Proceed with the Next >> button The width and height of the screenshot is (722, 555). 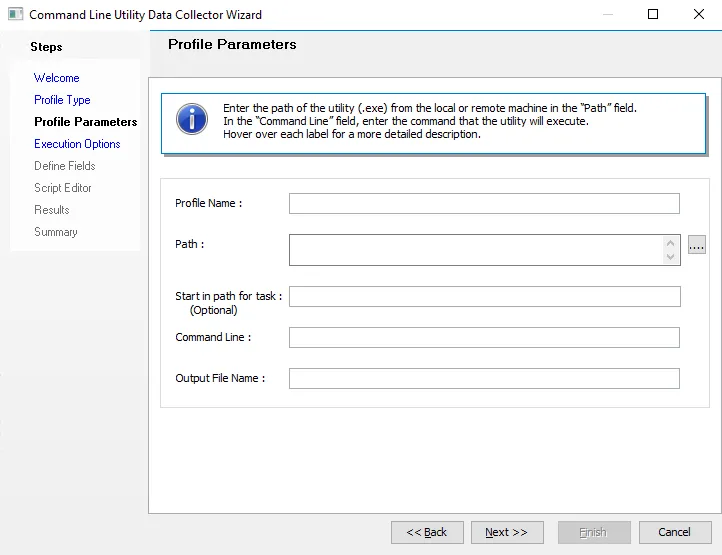tap(507, 532)
